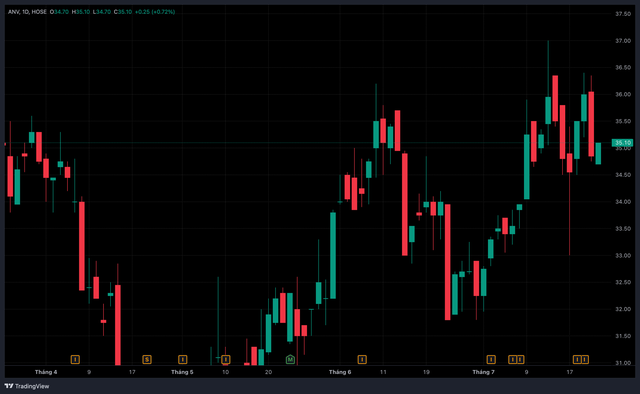
Task: Click the close value C35.10
Action: pos(123,12)
